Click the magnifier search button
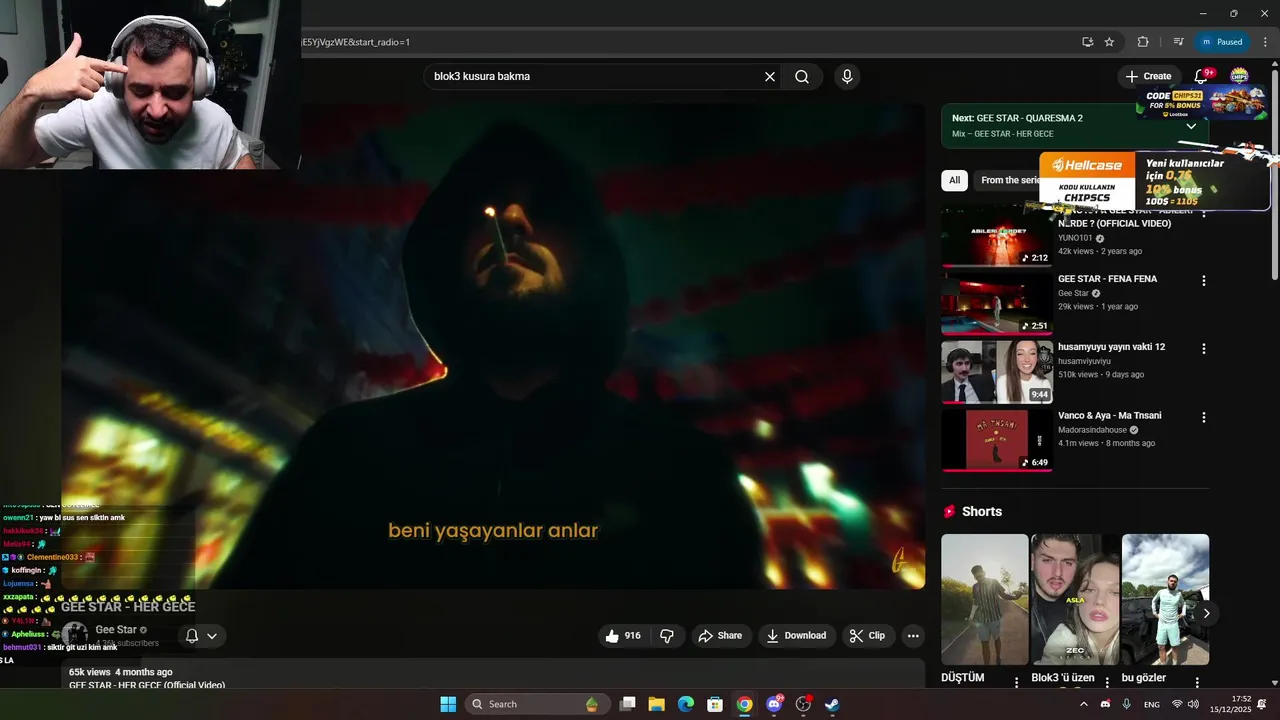 [802, 76]
